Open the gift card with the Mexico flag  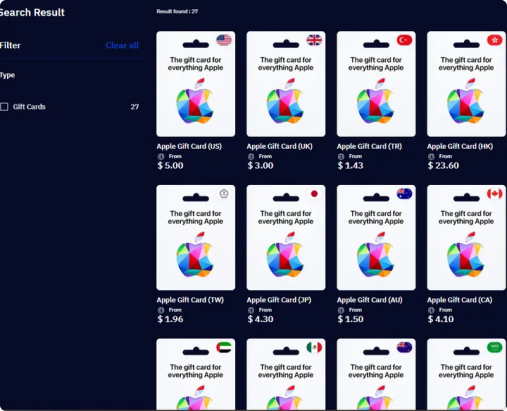pyautogui.click(x=286, y=374)
